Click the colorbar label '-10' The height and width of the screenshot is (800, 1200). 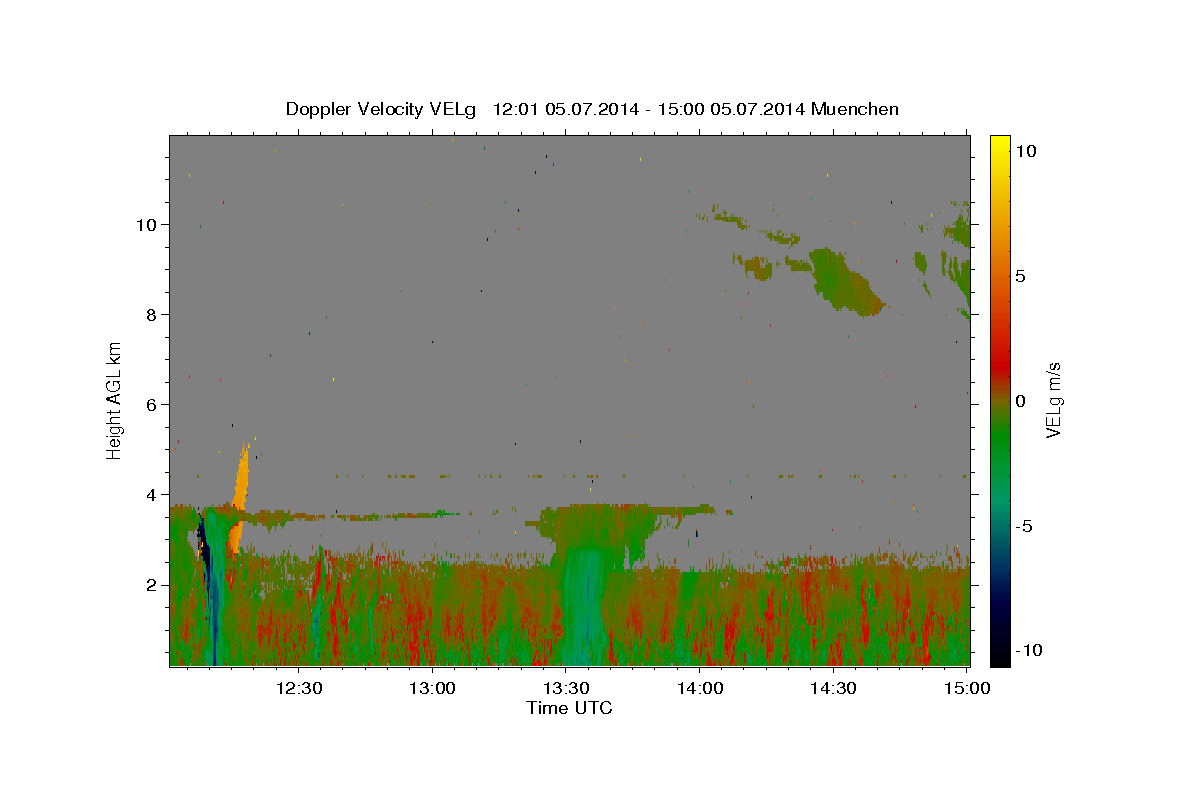tap(1028, 650)
